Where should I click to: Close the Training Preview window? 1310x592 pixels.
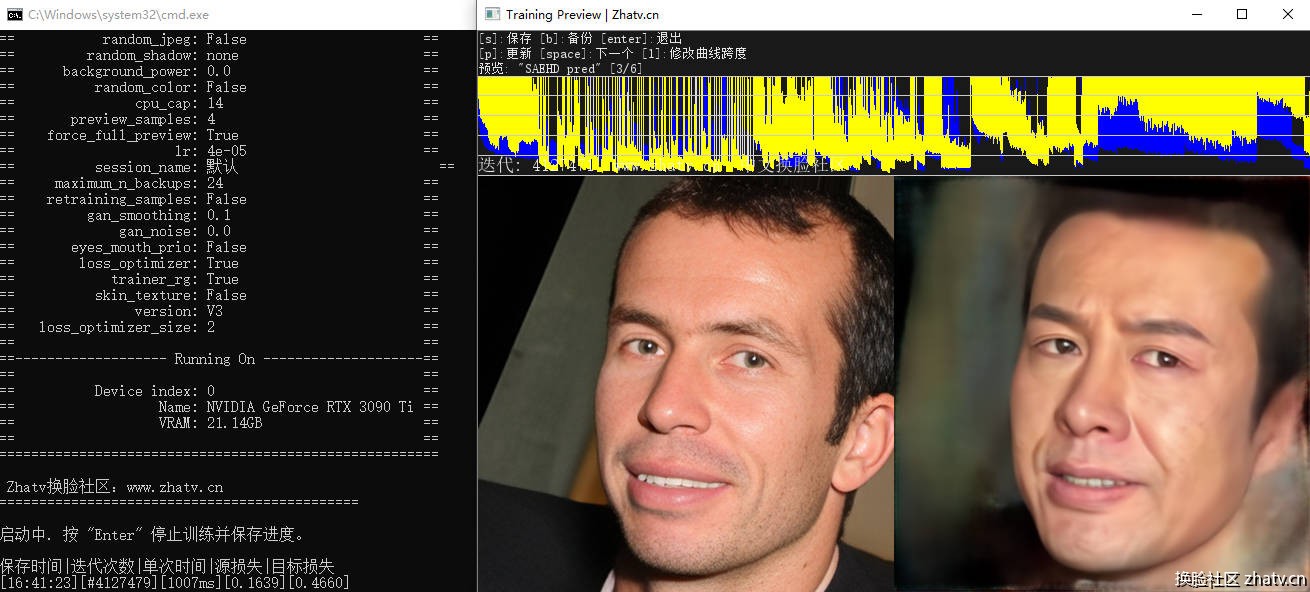point(1288,14)
